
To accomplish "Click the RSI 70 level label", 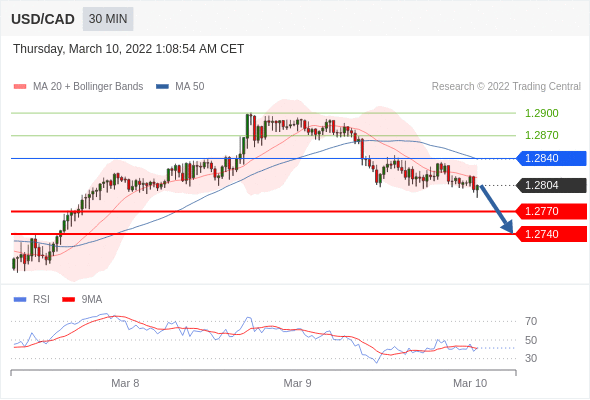I will 531,321.
